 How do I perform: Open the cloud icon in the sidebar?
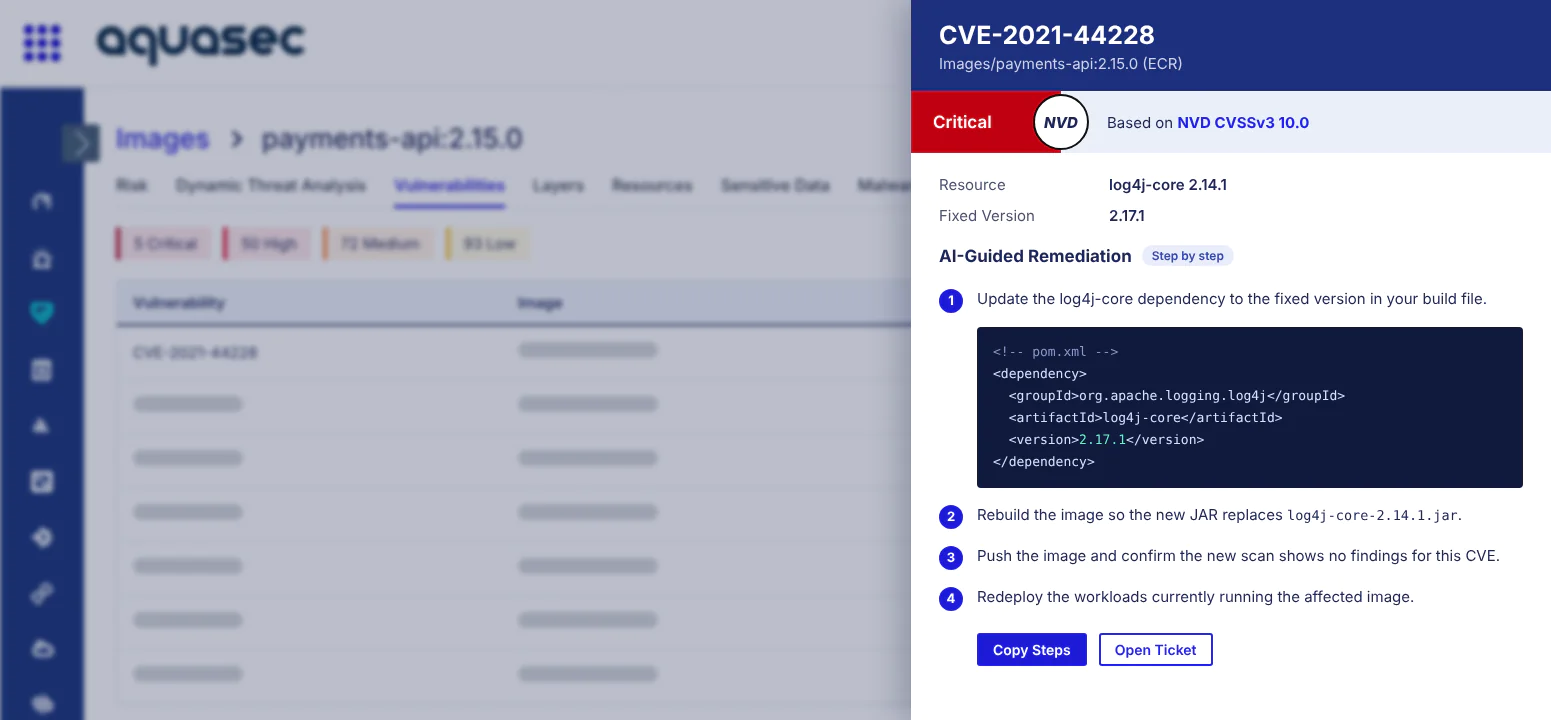pyautogui.click(x=42, y=649)
